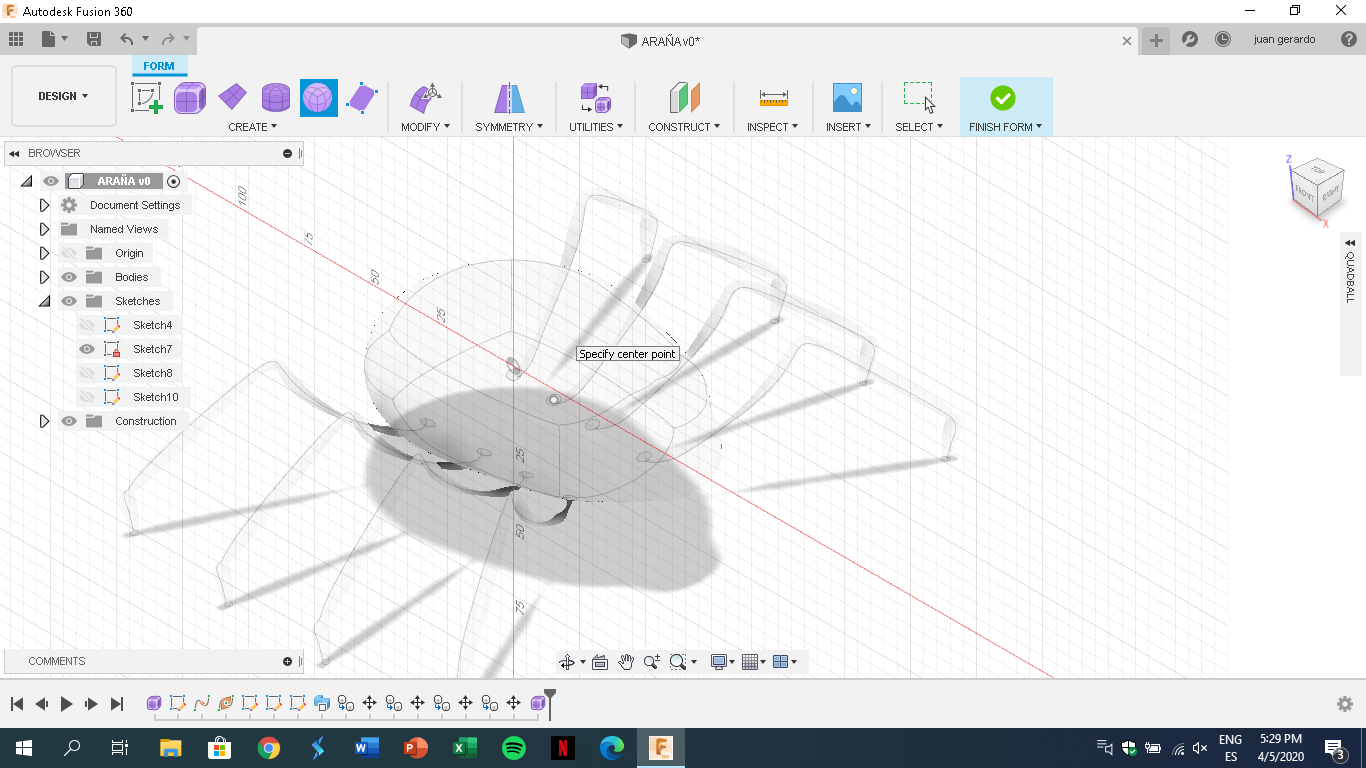Viewport: 1366px width, 768px height.
Task: Expand the Document Settings tree item
Action: click(44, 204)
